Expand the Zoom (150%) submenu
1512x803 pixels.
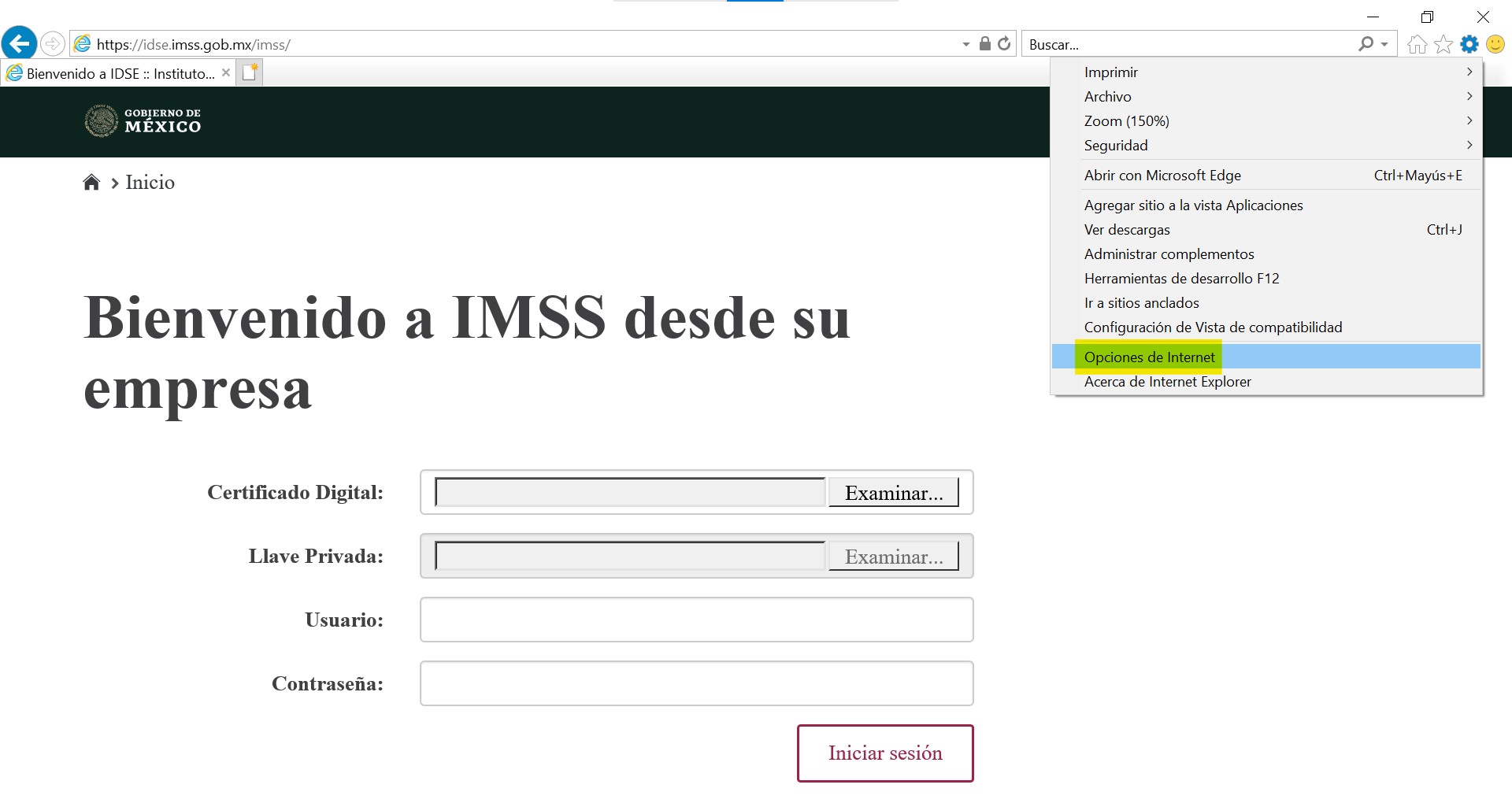[1266, 120]
